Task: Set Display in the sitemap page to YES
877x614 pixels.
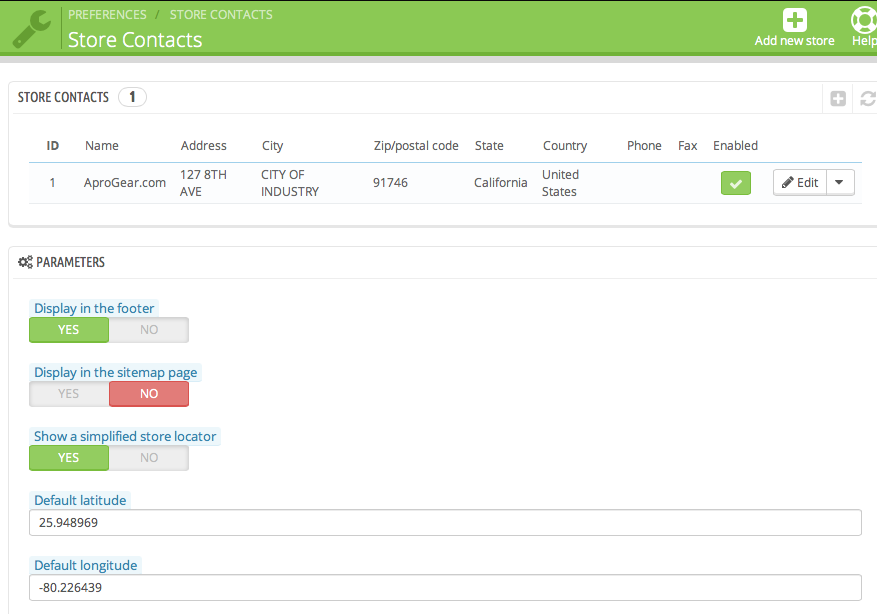Action: point(69,394)
